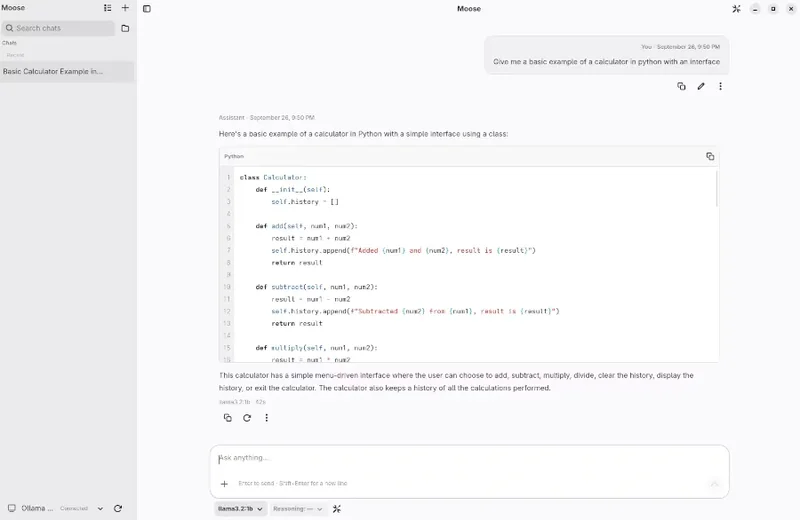Refresh the Ollama connection
Screen dimensions: 800x520
(118, 508)
